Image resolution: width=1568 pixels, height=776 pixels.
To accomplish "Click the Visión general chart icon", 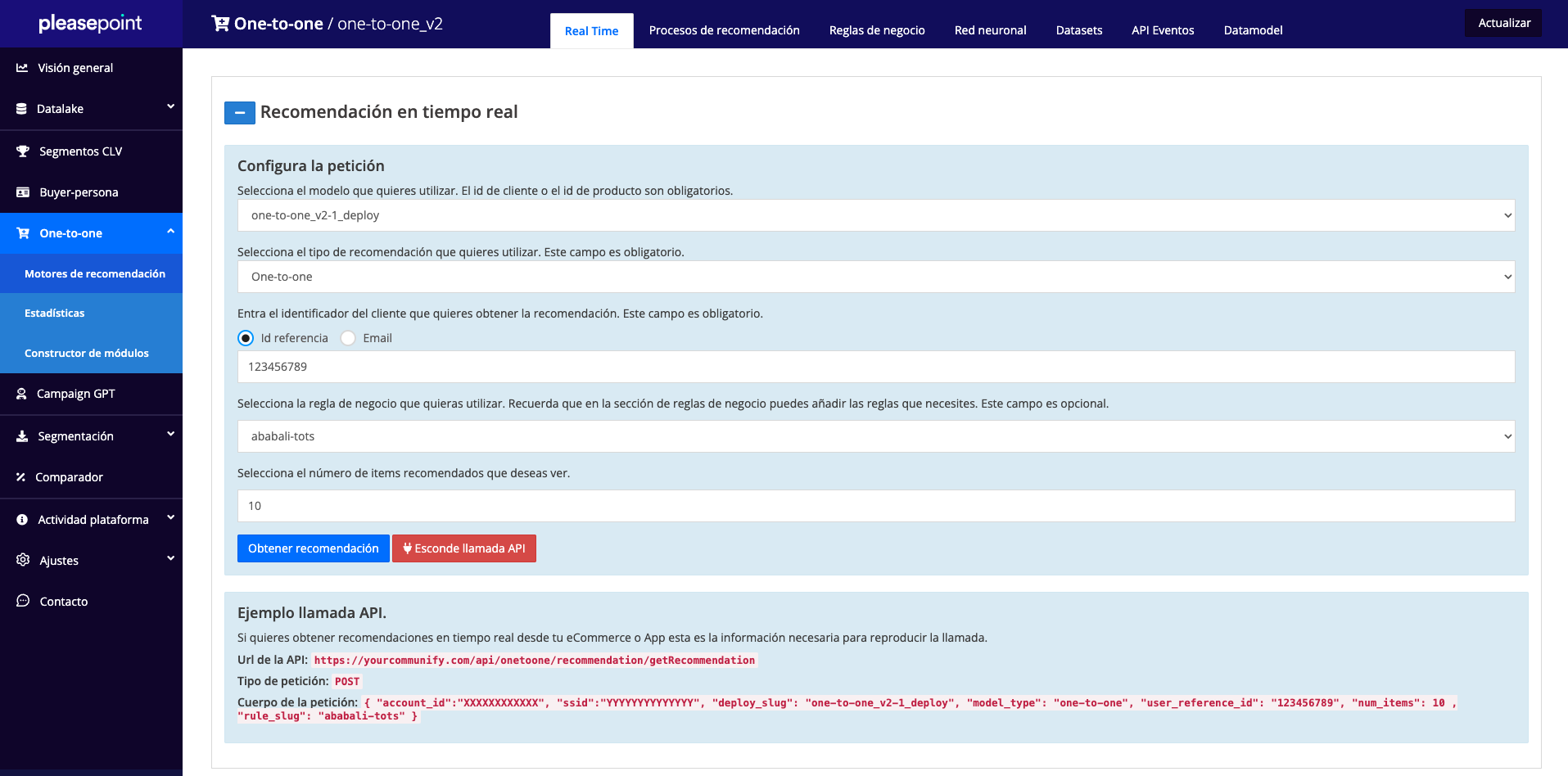I will (22, 68).
